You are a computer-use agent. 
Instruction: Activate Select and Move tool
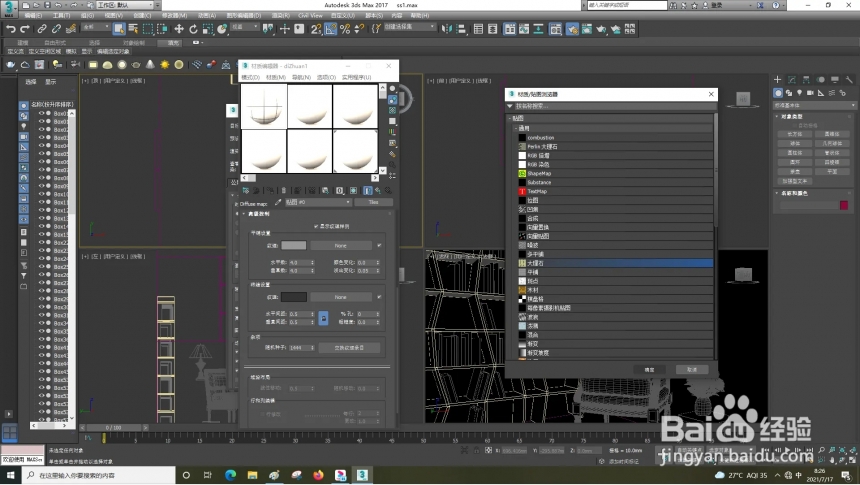coord(179,29)
